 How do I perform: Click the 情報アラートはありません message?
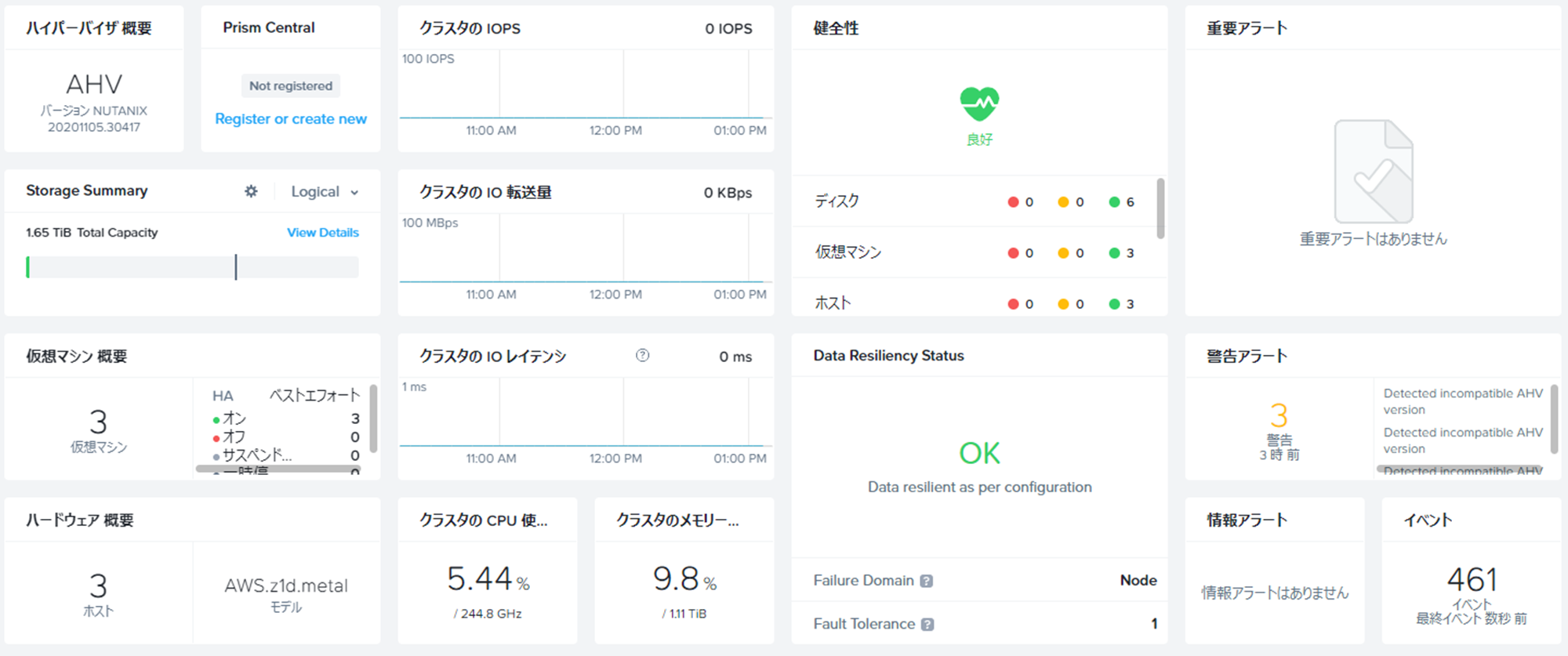pos(1275,593)
